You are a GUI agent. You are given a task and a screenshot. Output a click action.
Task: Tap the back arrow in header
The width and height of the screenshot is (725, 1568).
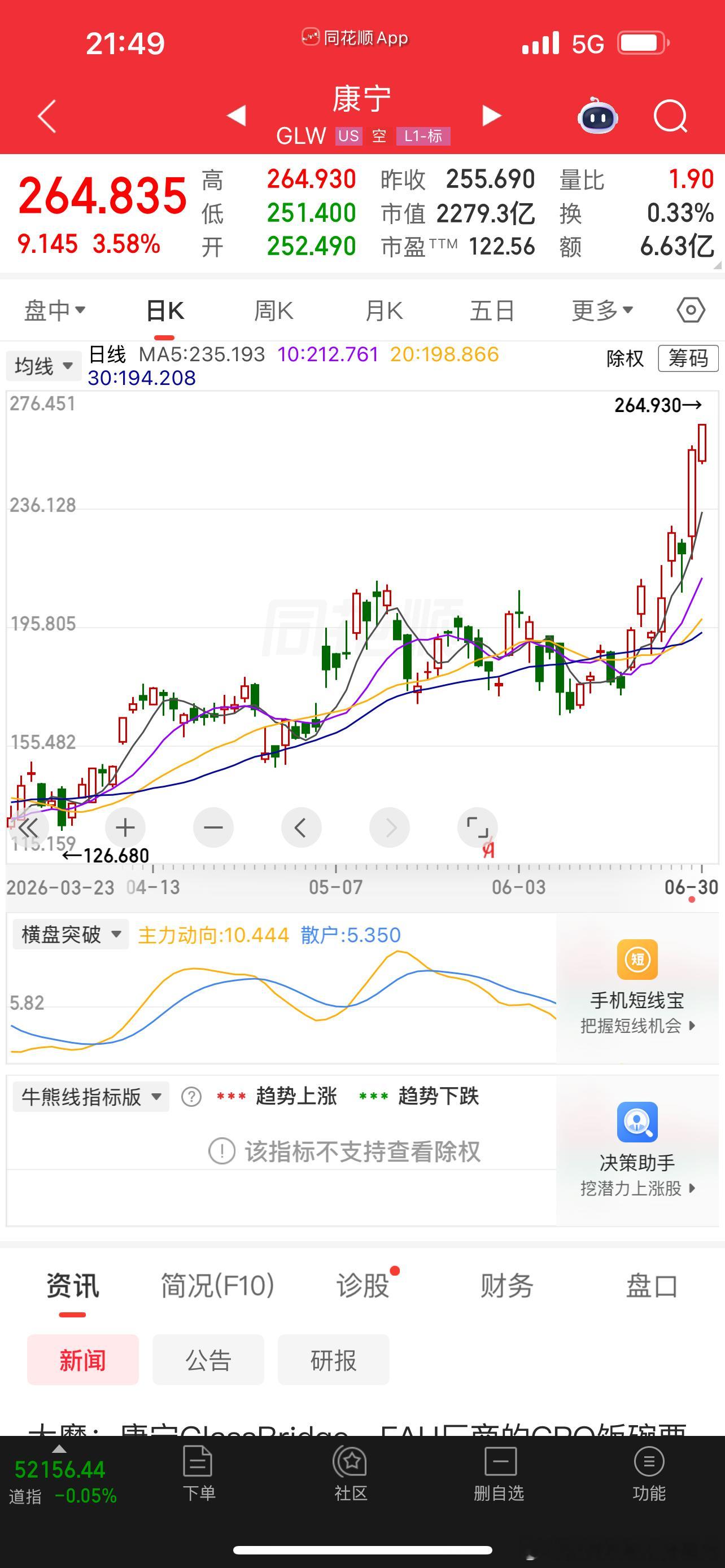click(47, 116)
